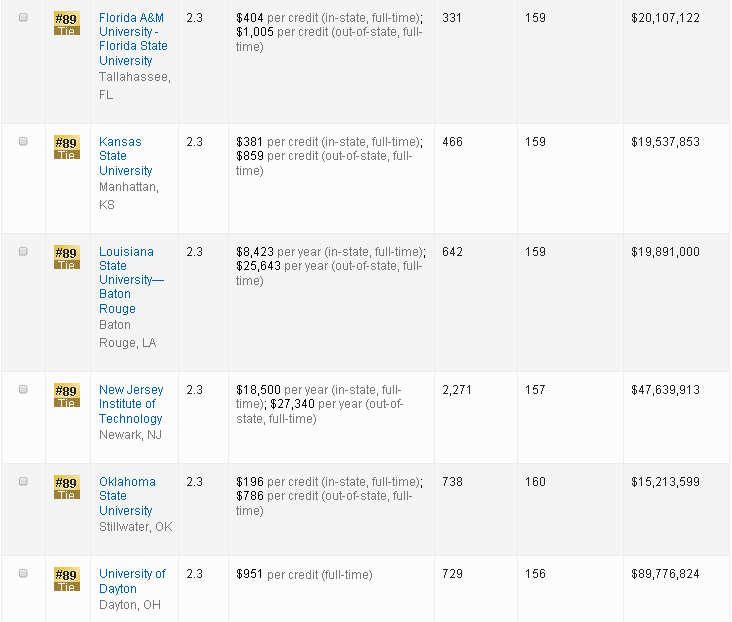This screenshot has width=732, height=622.
Task: Open Florida A&M University - Florida State University link
Action: click(132, 39)
